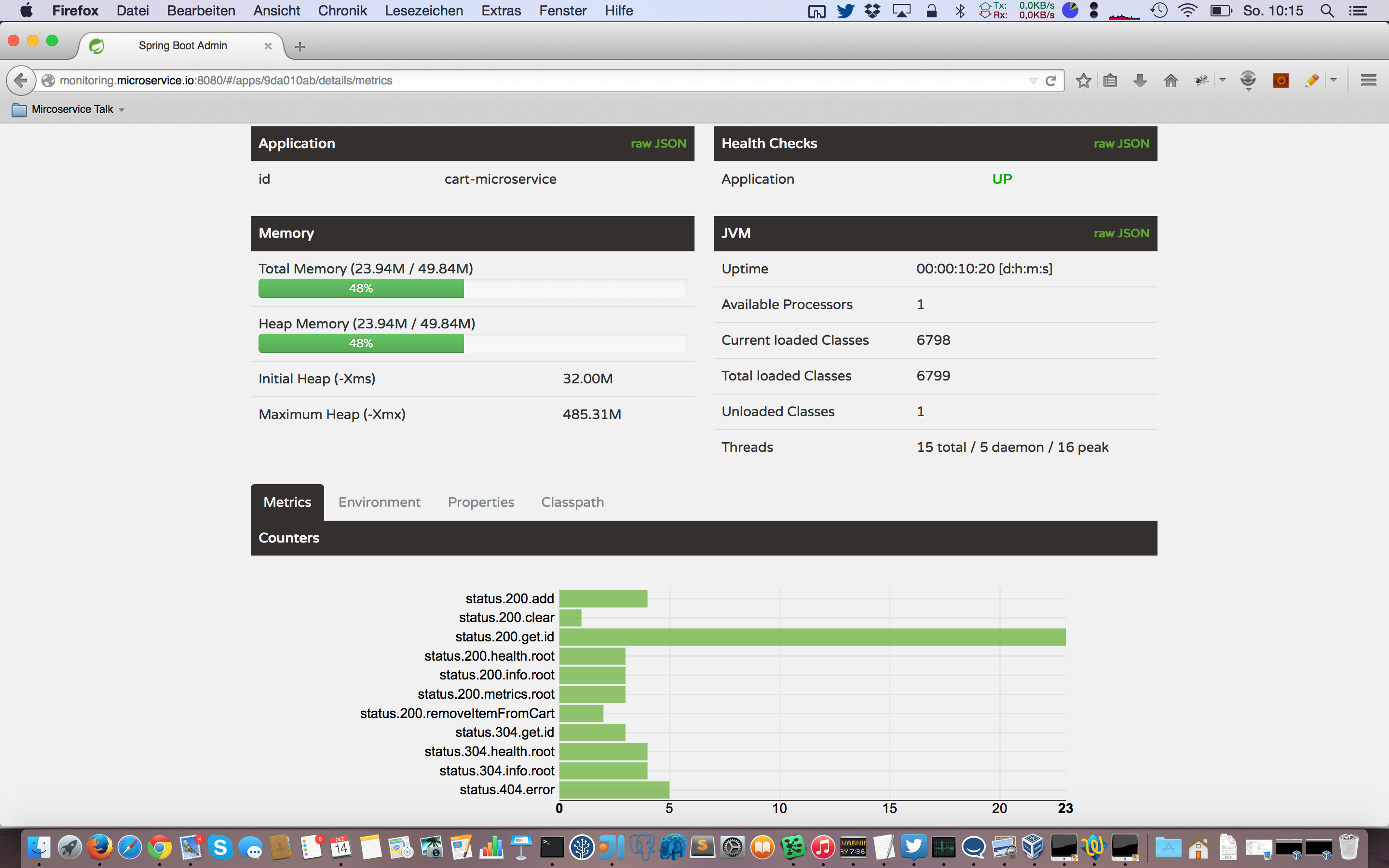Open raw JSON link in Application panel
Screen dimensions: 1389x868
pyautogui.click(x=658, y=144)
